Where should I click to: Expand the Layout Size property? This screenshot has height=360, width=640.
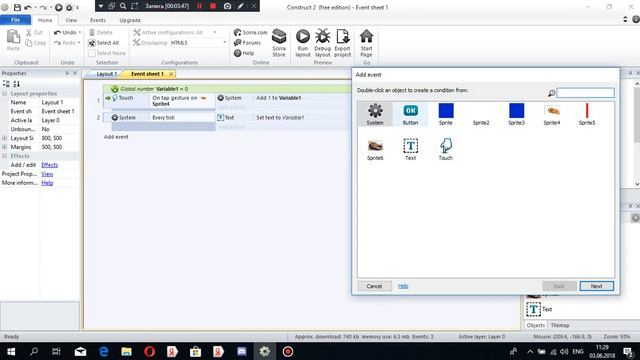coord(4,138)
